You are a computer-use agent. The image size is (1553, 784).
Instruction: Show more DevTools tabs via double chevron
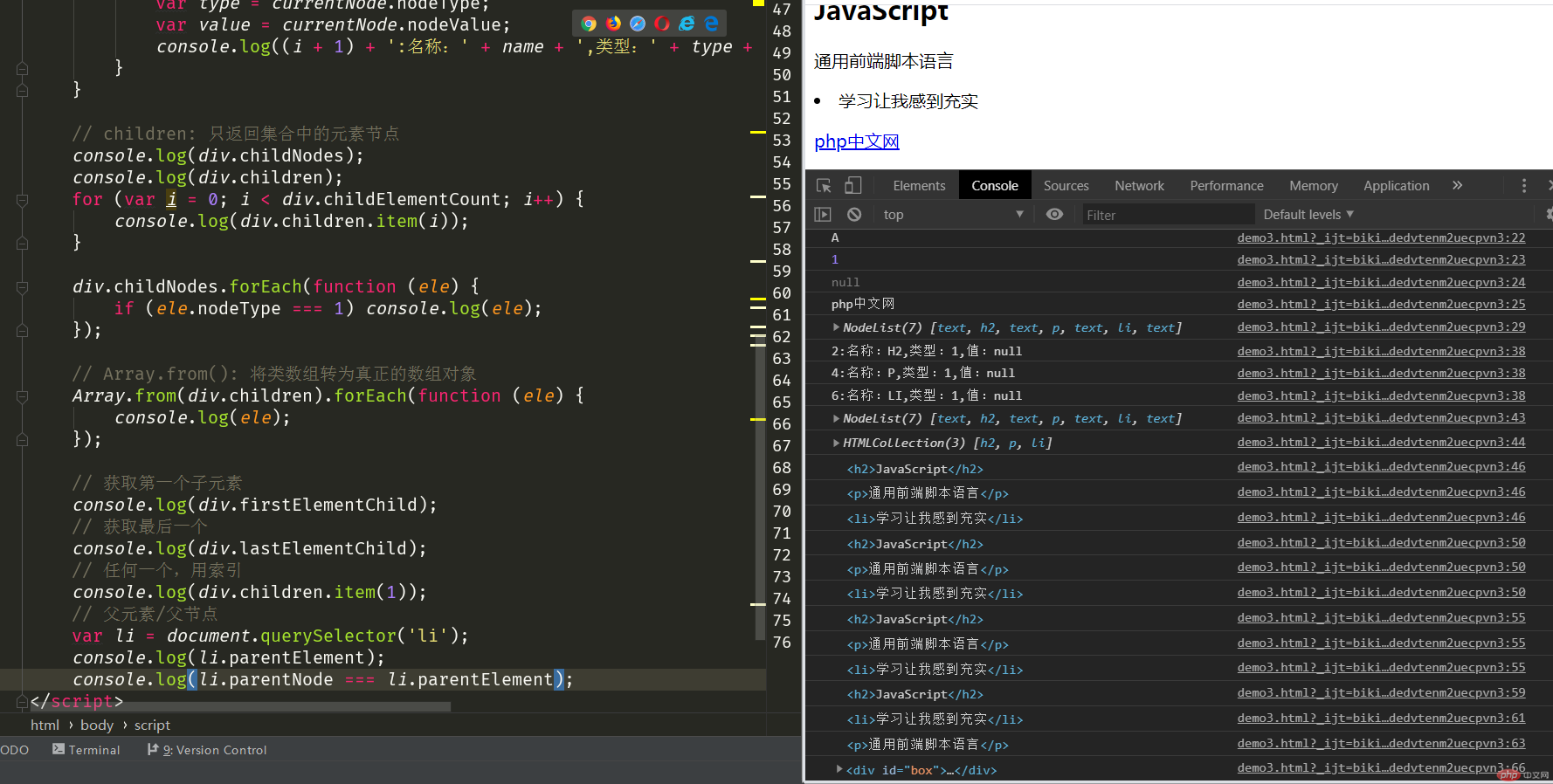coord(1457,185)
